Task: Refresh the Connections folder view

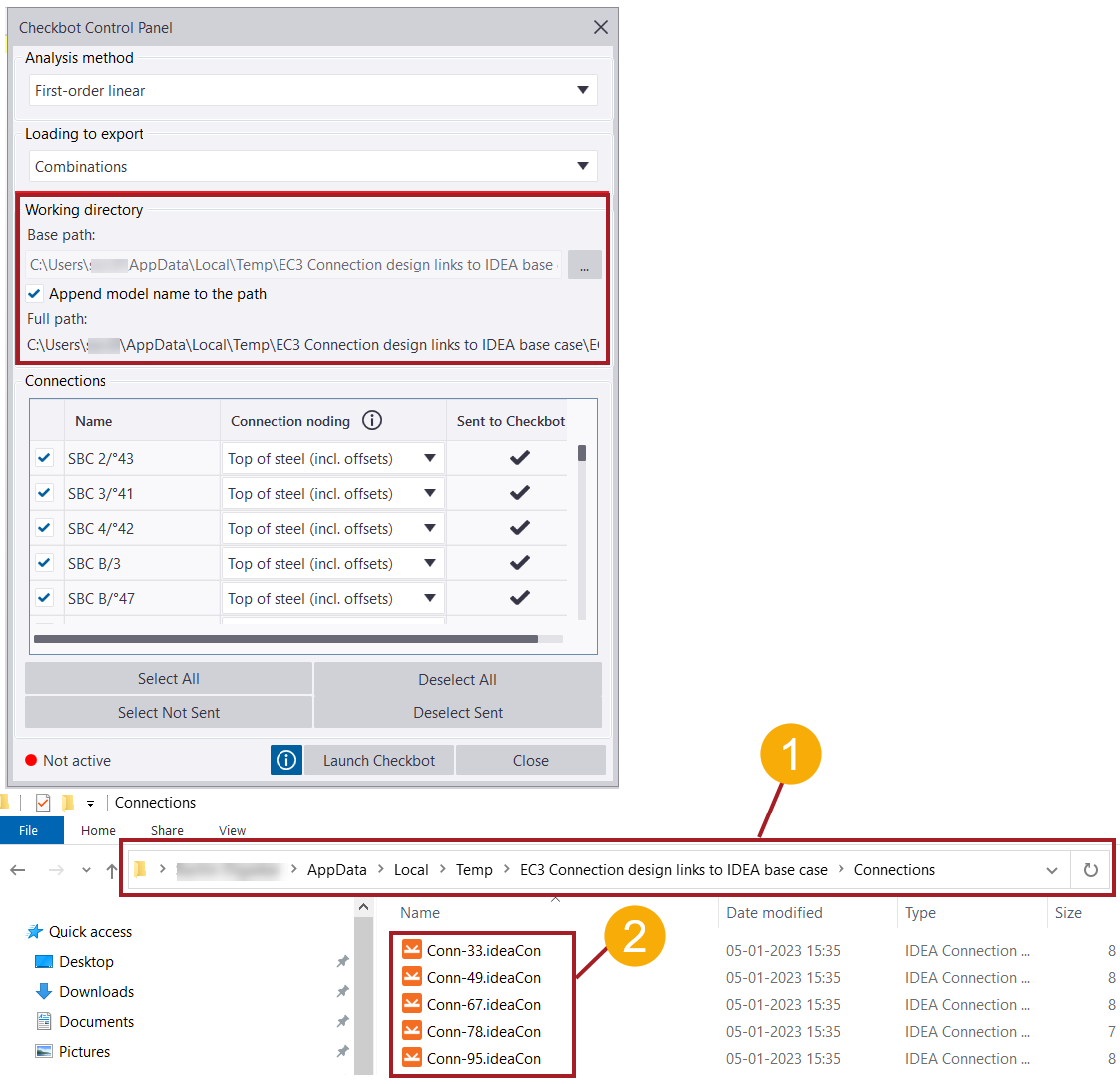Action: 1091,869
